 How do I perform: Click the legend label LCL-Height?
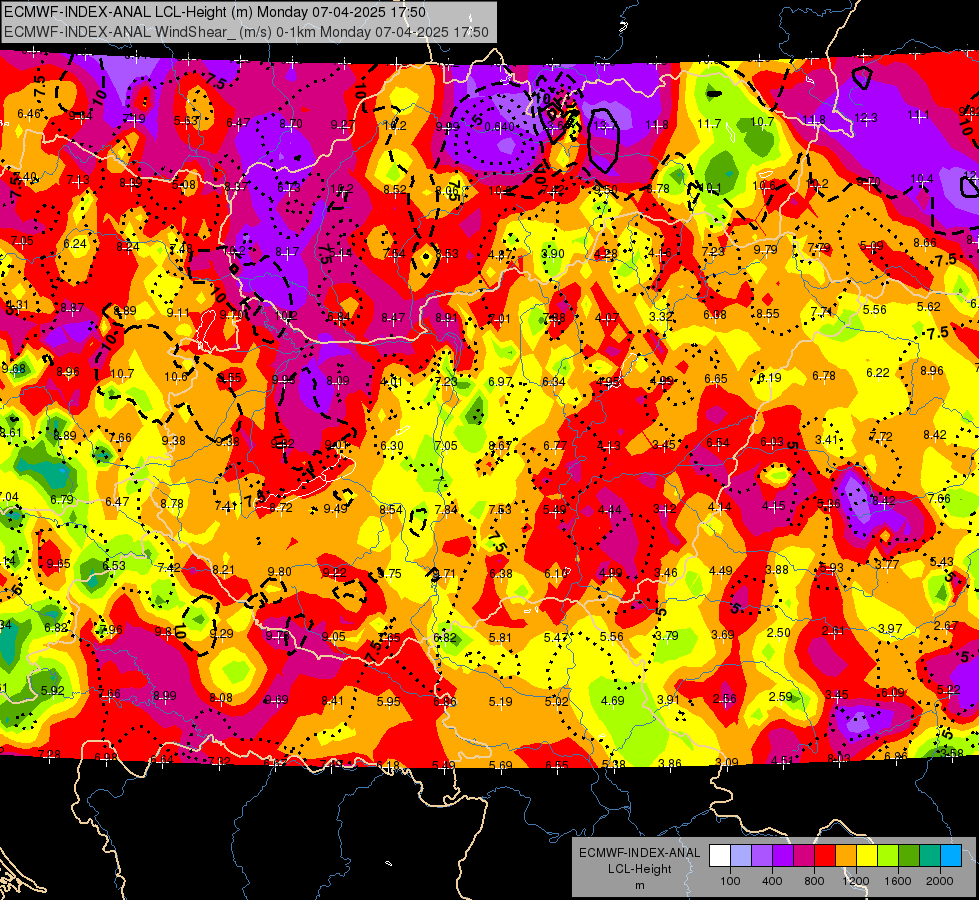coord(639,869)
